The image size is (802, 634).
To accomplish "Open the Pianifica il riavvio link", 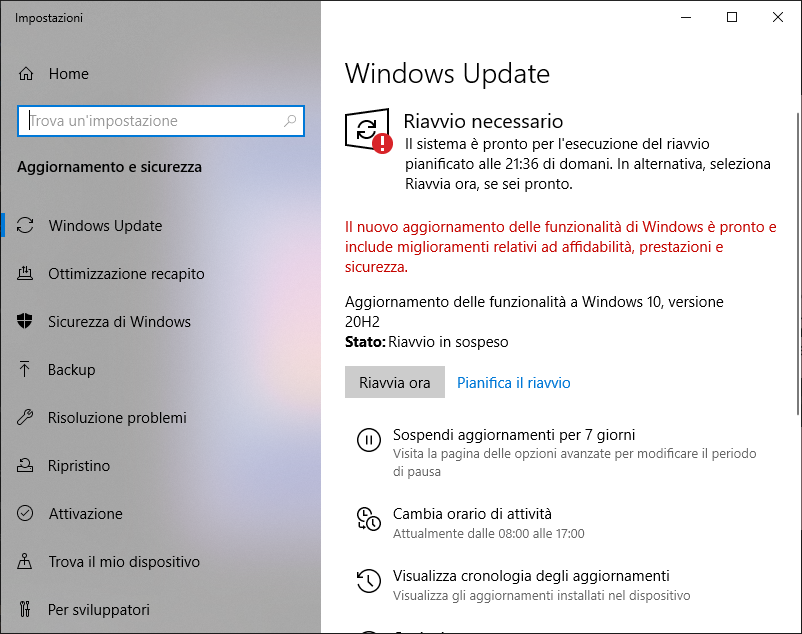I will 514,382.
